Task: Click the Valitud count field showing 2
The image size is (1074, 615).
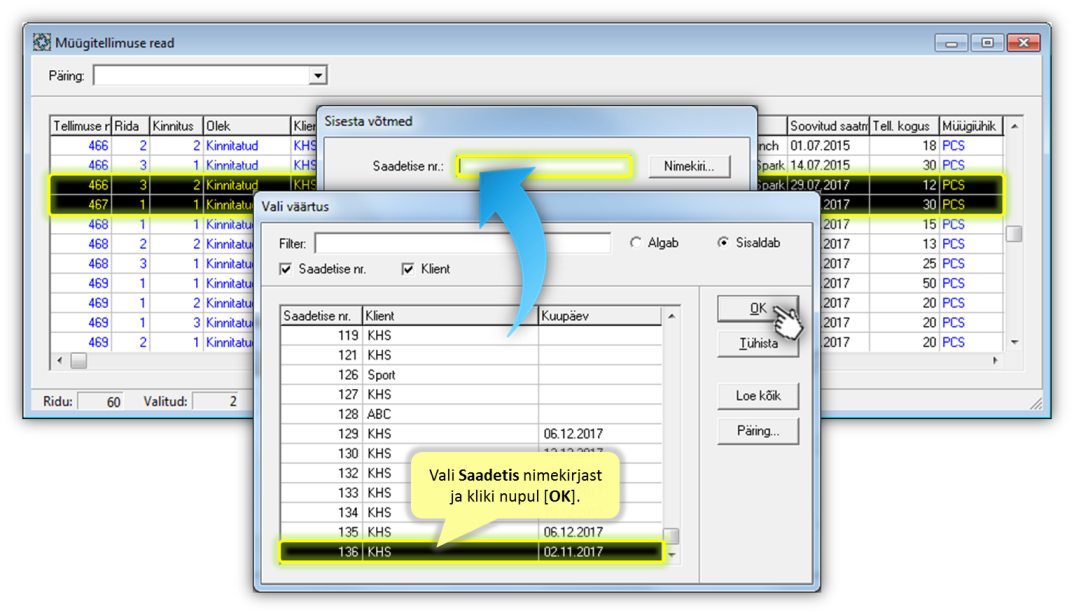Action: pyautogui.click(x=216, y=402)
